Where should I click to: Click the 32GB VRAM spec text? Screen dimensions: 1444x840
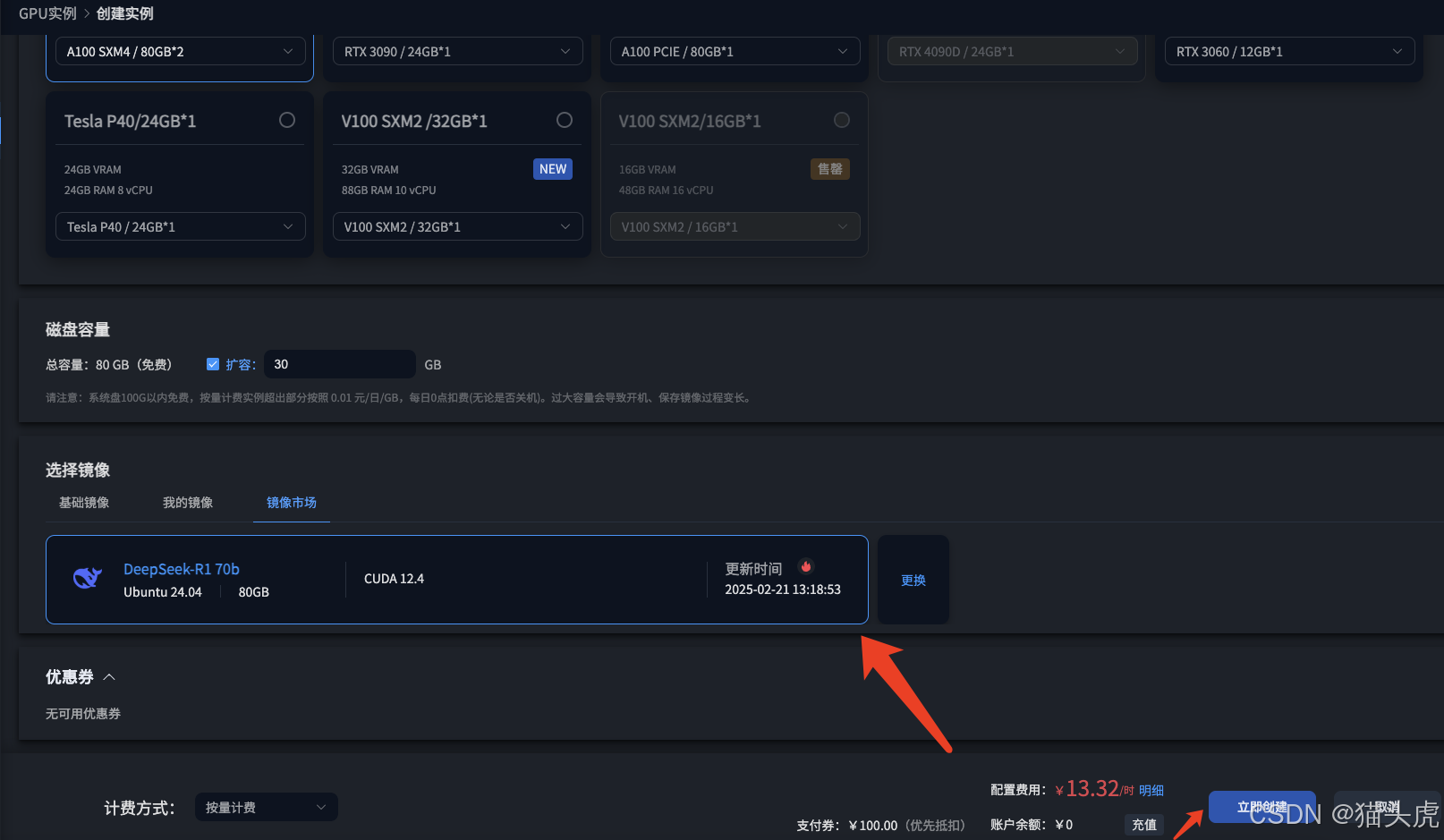pos(370,170)
